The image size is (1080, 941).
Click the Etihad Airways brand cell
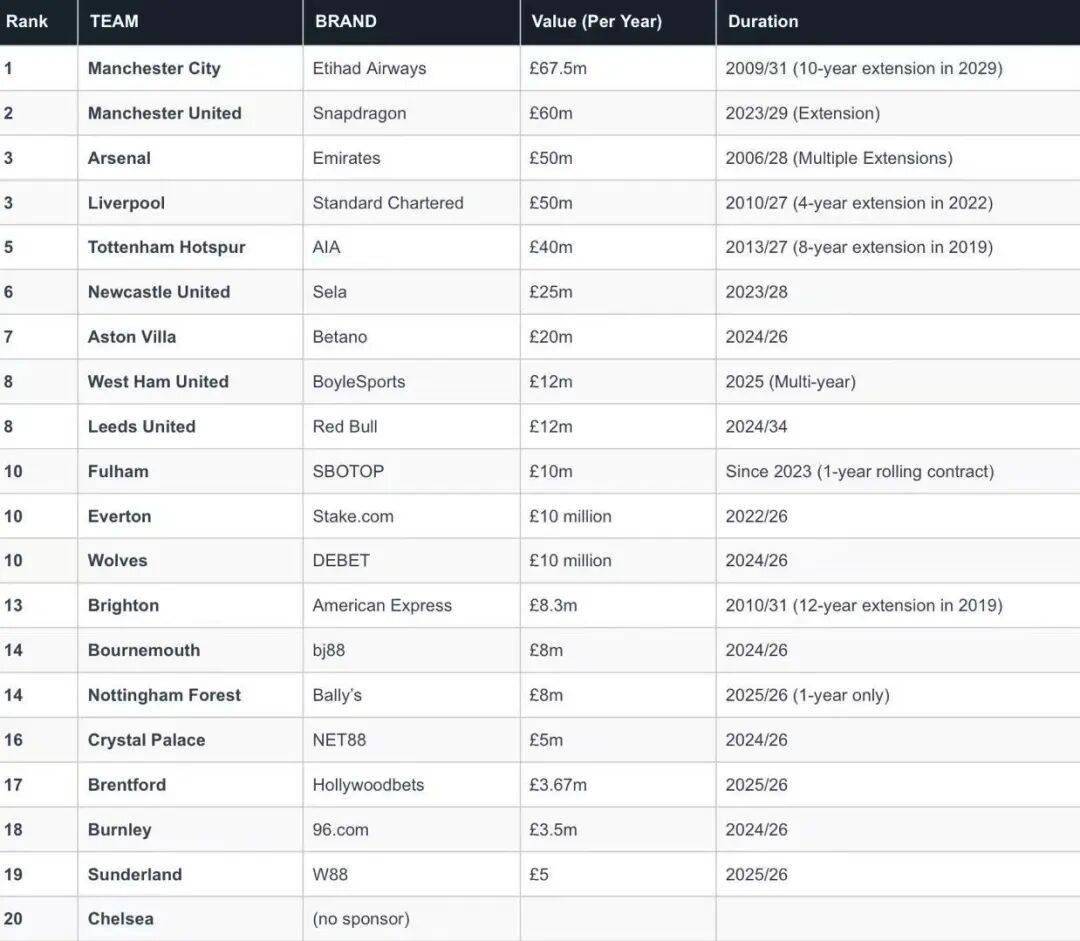tap(369, 68)
